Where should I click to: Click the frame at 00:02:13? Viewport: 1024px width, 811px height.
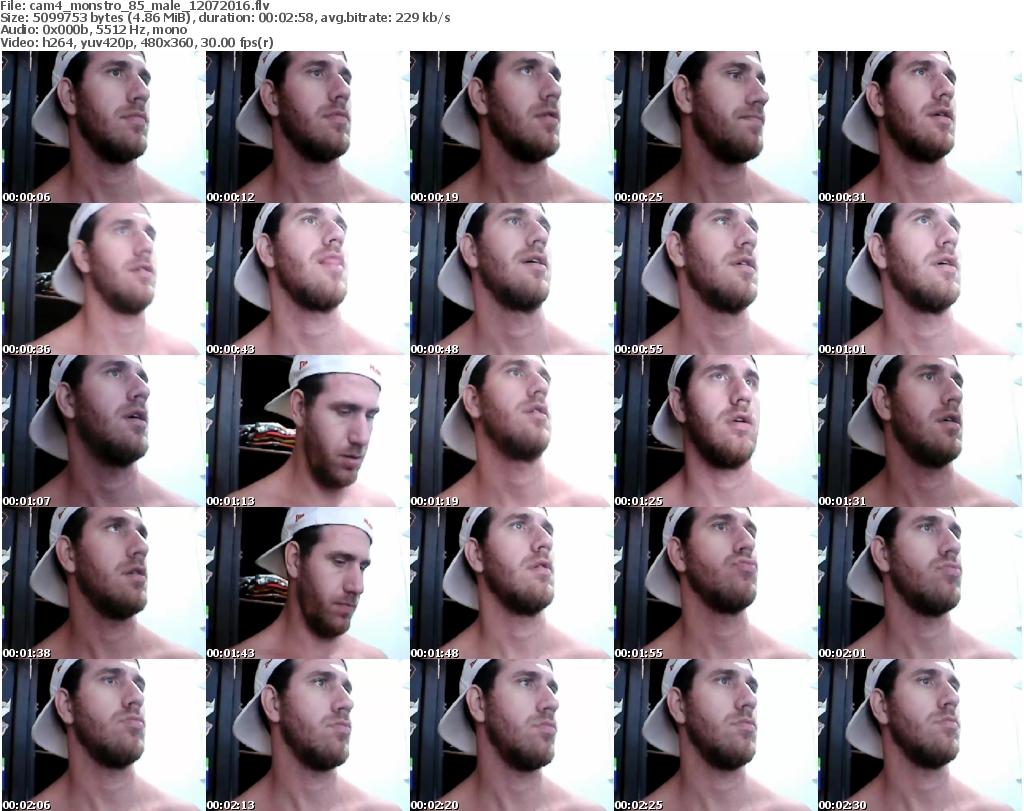pyautogui.click(x=307, y=735)
